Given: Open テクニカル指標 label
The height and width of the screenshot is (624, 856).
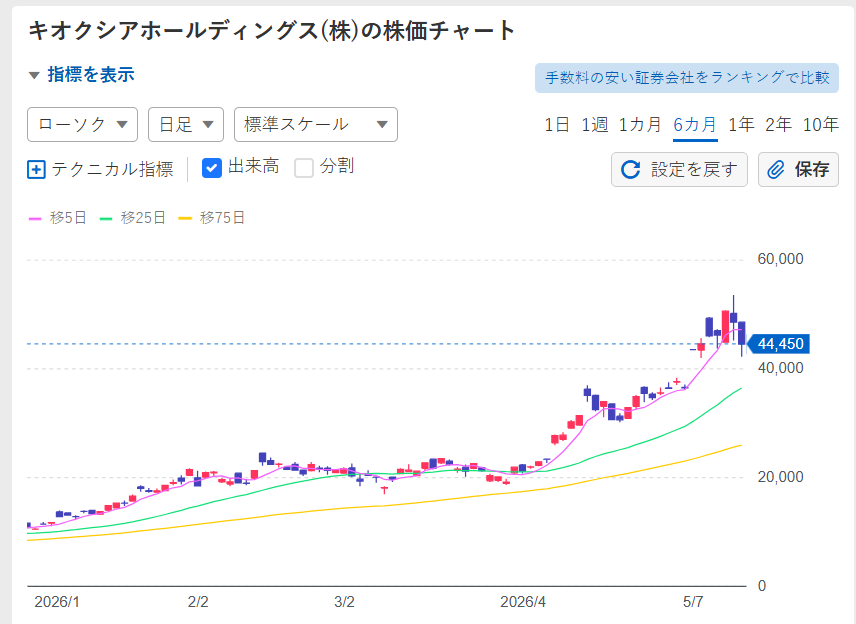Looking at the screenshot, I should pos(112,169).
